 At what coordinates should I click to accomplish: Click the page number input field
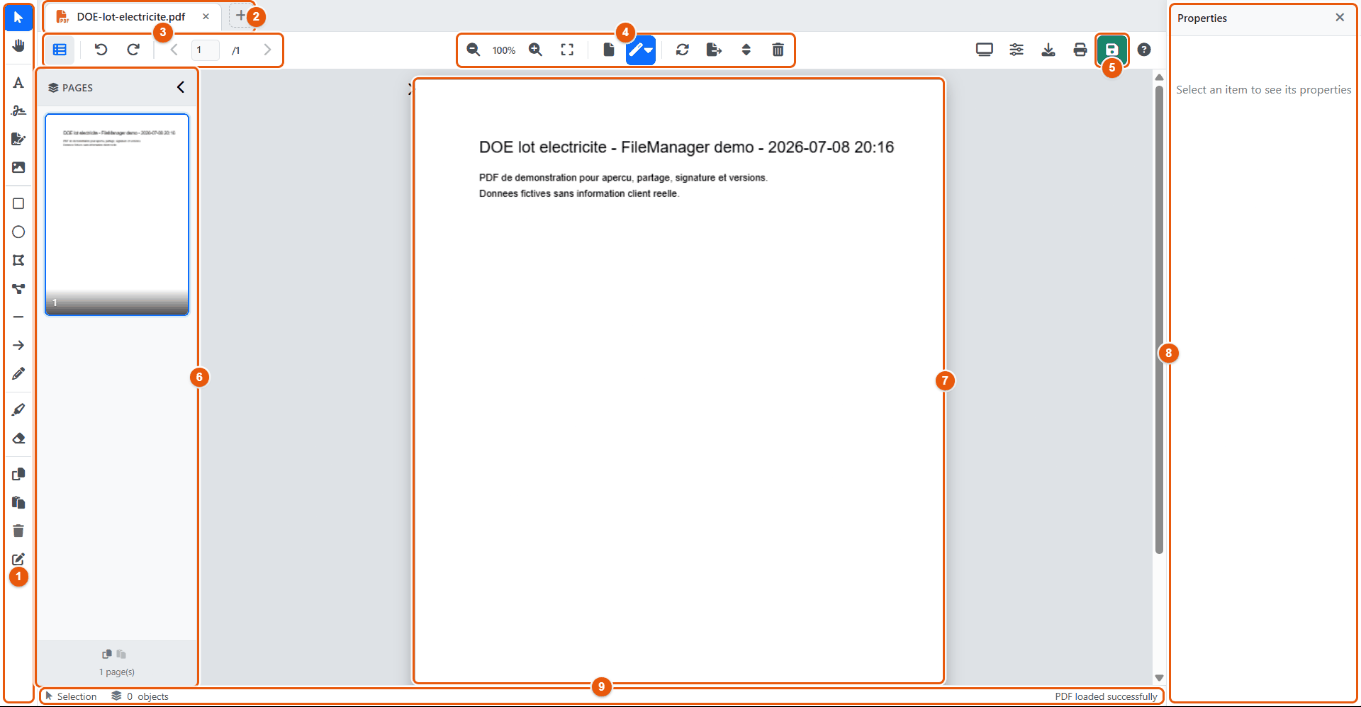[205, 50]
